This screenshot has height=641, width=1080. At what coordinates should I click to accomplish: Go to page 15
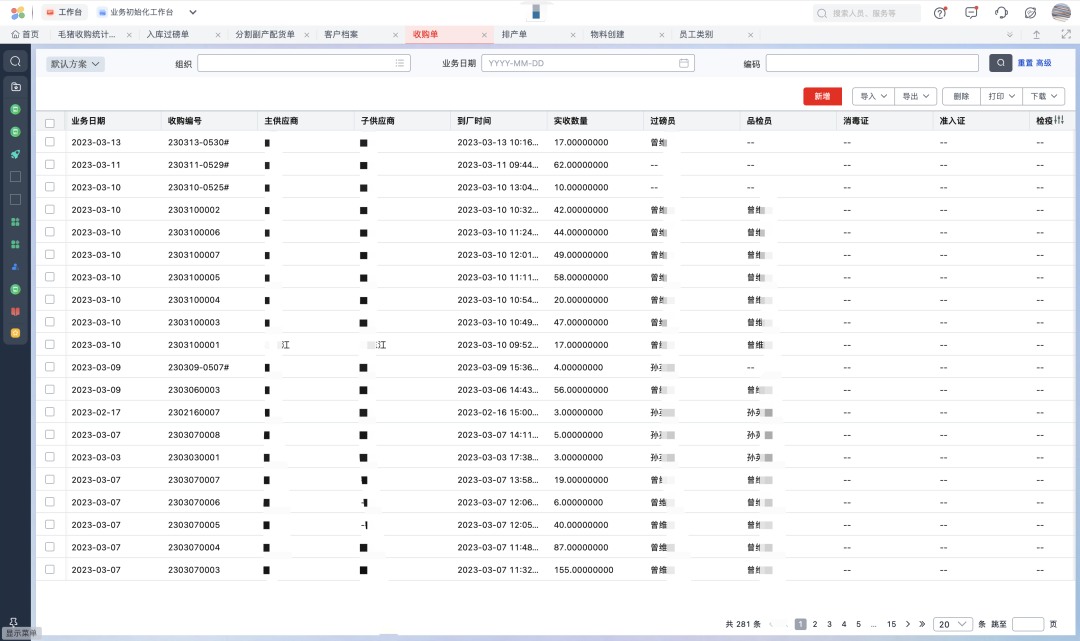pyautogui.click(x=891, y=624)
